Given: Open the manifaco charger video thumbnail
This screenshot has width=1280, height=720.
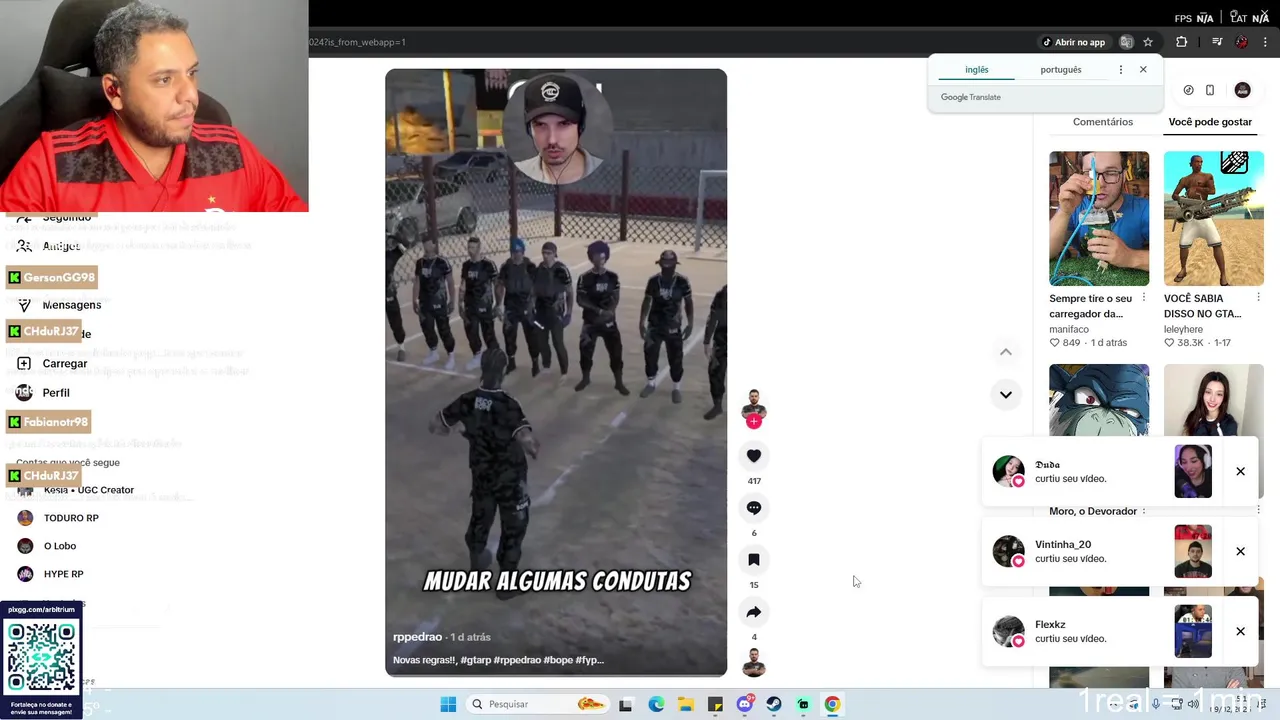Looking at the screenshot, I should (x=1099, y=218).
